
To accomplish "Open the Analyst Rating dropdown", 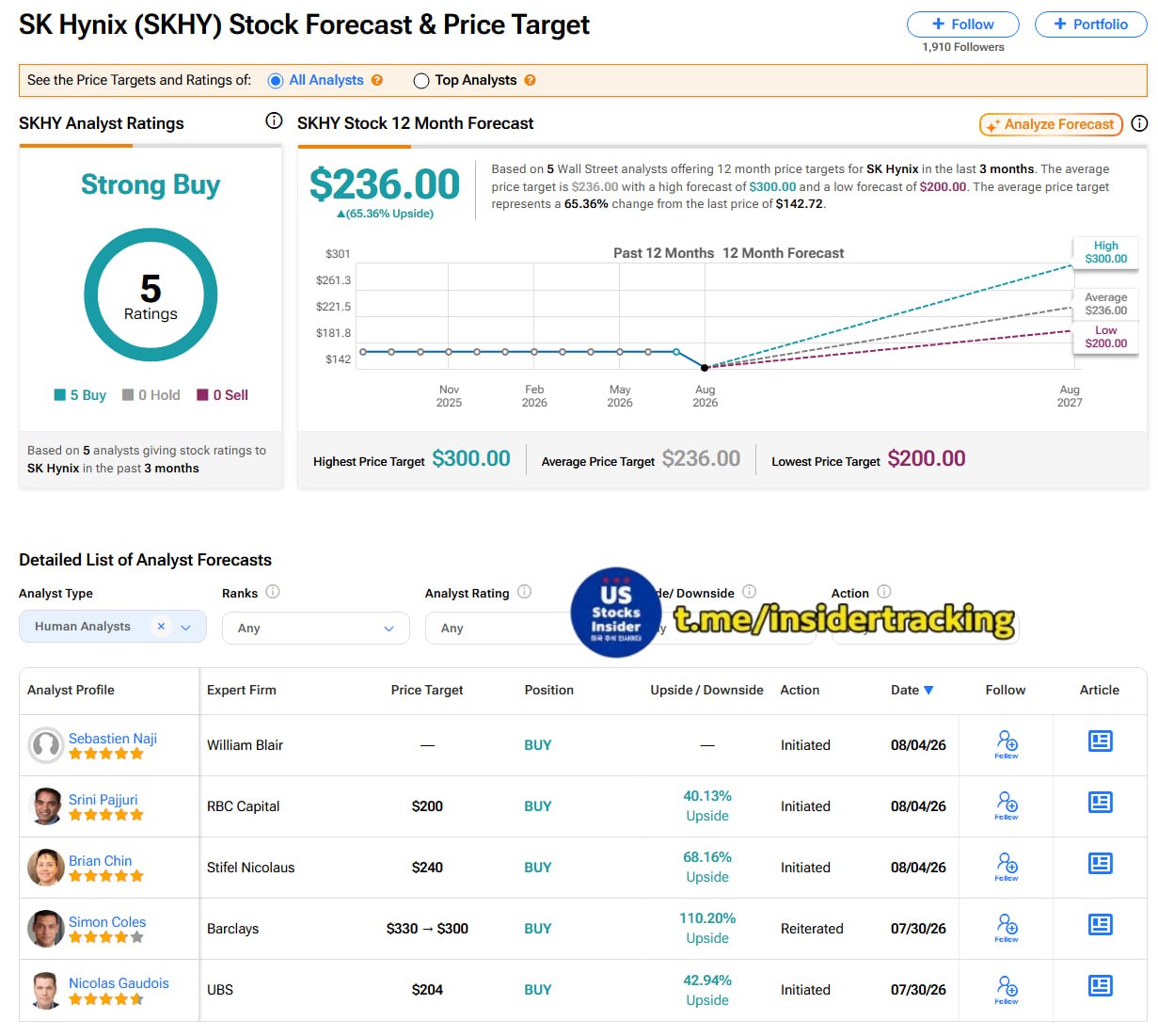I will 499,628.
